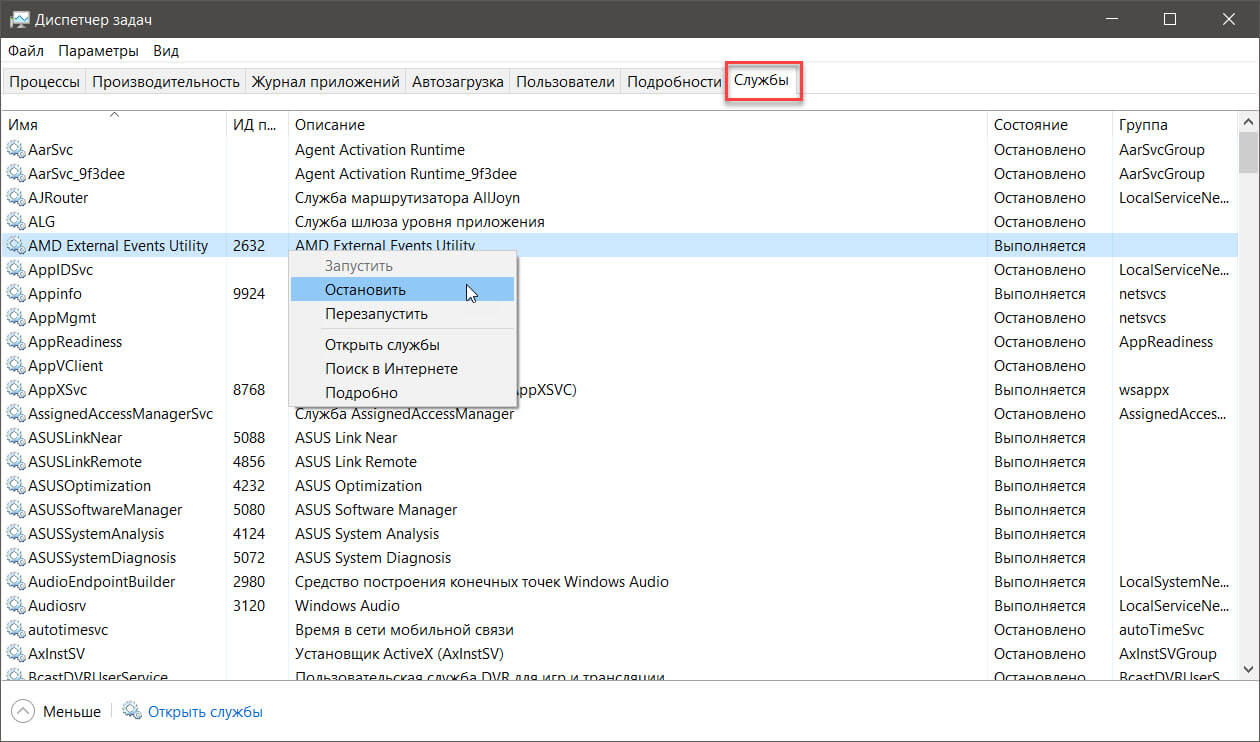The height and width of the screenshot is (742, 1260).
Task: Open the Параметры menu
Action: (x=98, y=51)
